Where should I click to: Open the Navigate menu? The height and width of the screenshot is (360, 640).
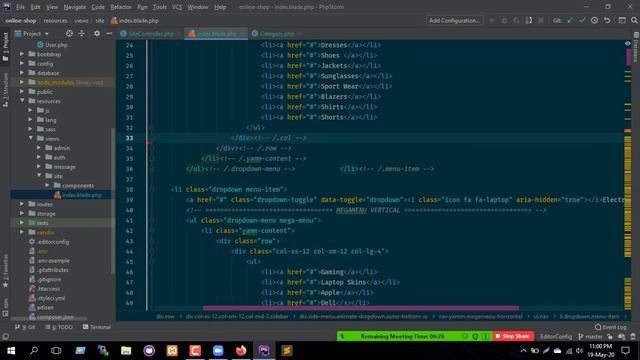pos(75,7)
